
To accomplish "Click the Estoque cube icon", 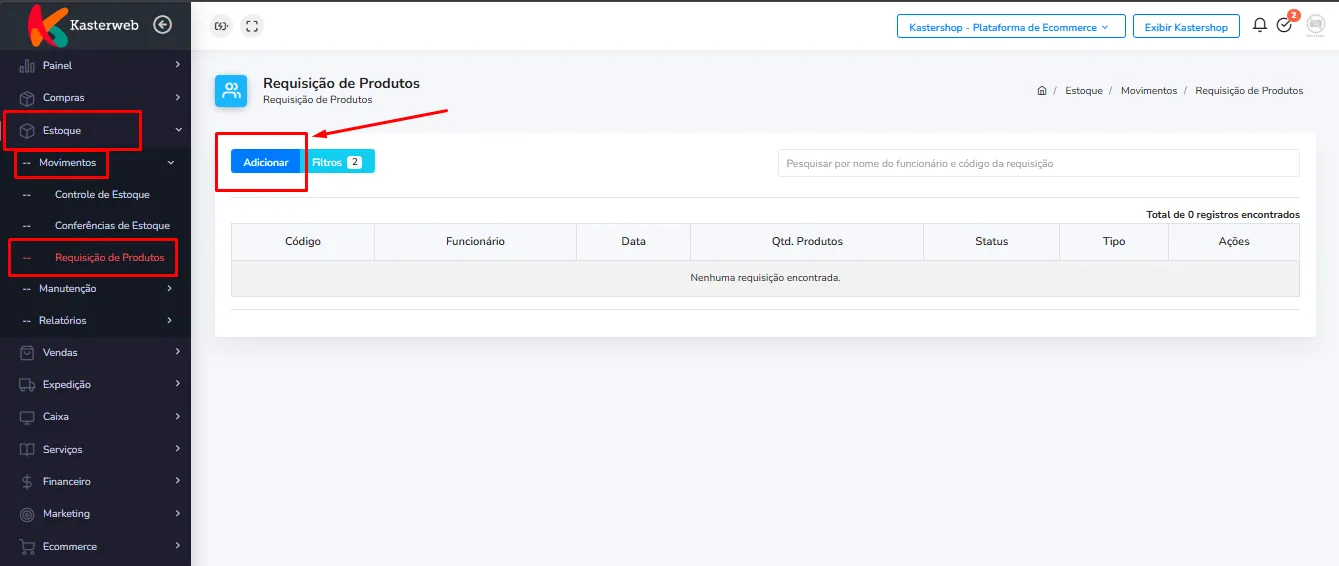I will click(x=27, y=130).
